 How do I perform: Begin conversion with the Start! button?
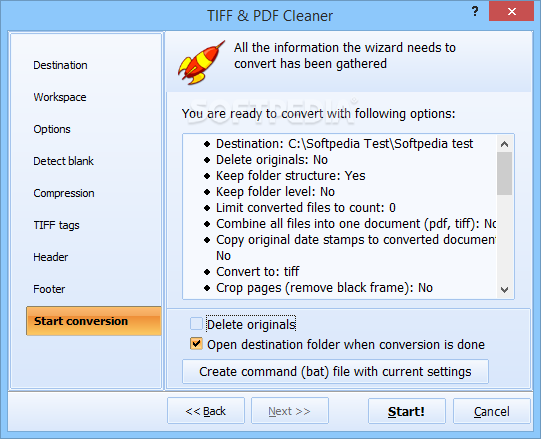(406, 411)
